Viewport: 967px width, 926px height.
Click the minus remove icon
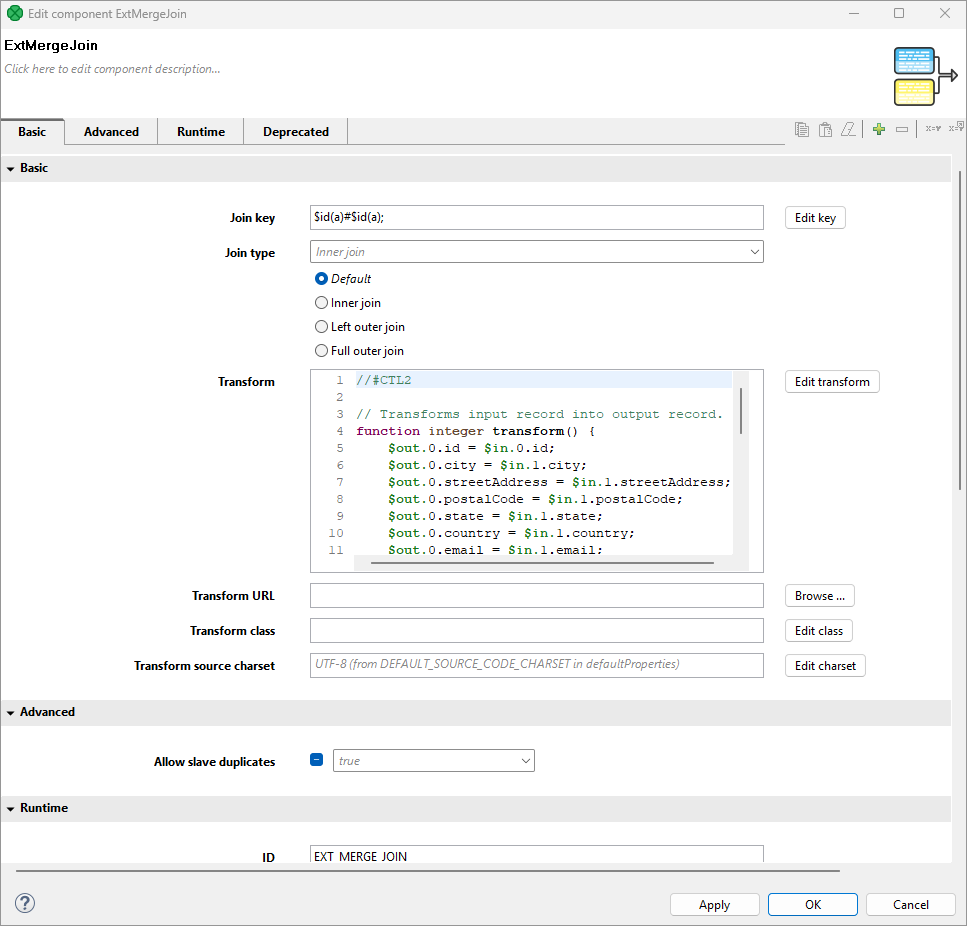point(902,129)
